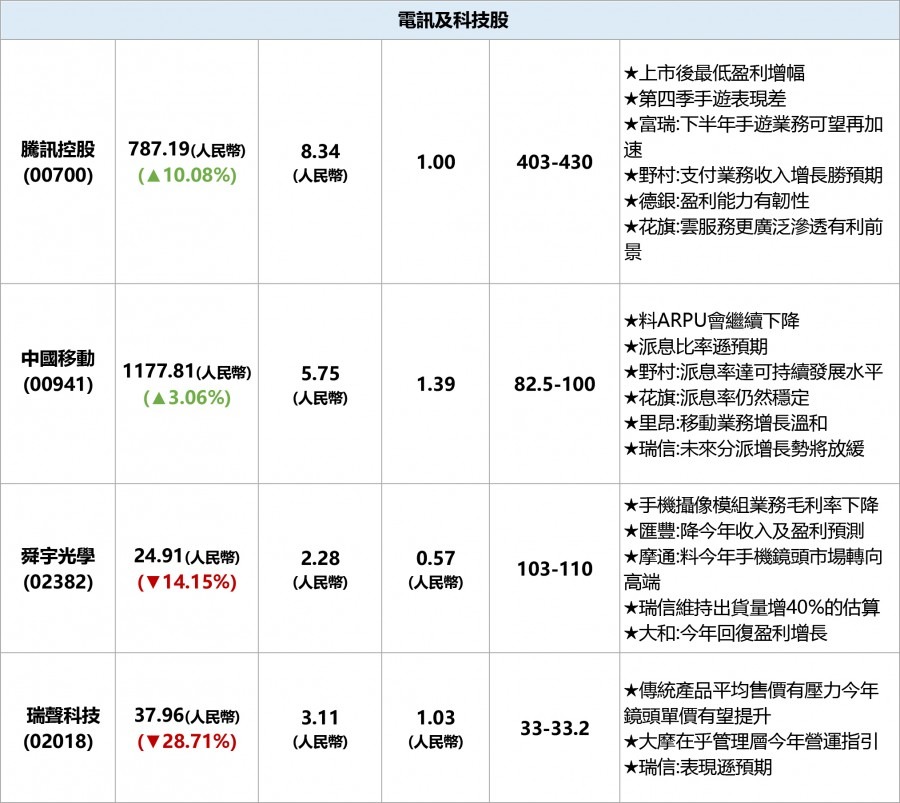Select the 1177.81 profit value cell
900x803 pixels.
coord(187,372)
